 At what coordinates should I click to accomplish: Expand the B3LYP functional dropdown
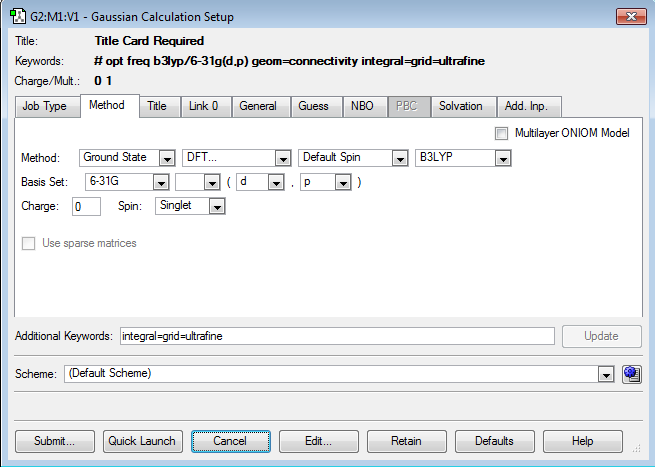463,158
